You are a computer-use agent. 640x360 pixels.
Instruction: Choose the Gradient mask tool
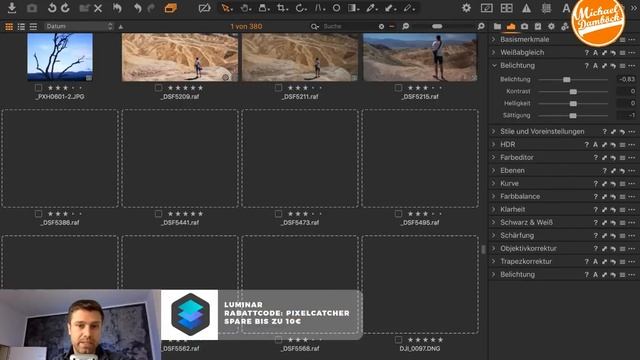[x=353, y=8]
